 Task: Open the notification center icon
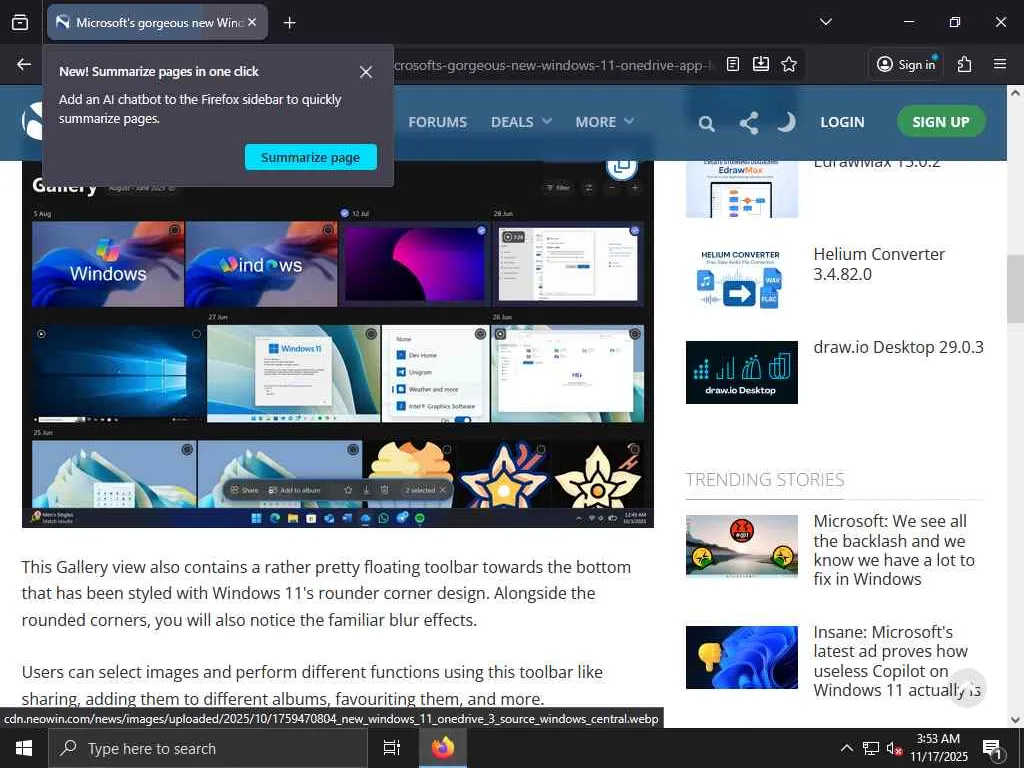pos(993,749)
